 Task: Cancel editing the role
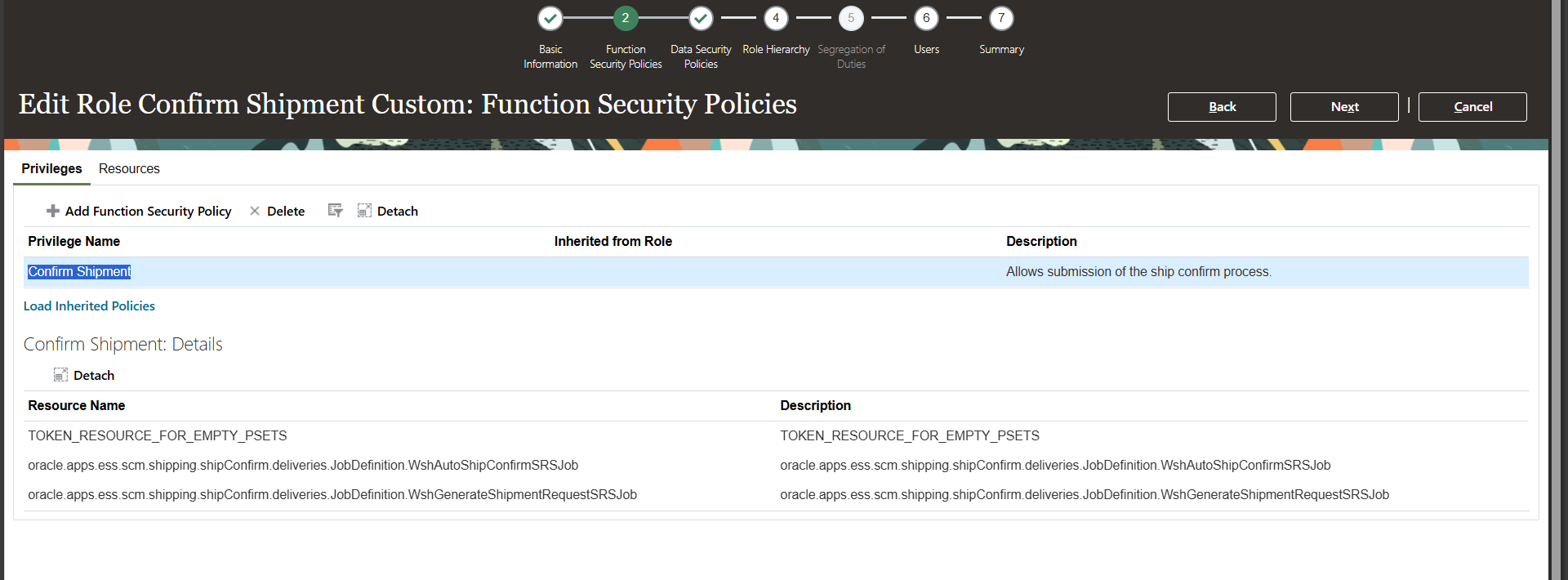click(1472, 107)
